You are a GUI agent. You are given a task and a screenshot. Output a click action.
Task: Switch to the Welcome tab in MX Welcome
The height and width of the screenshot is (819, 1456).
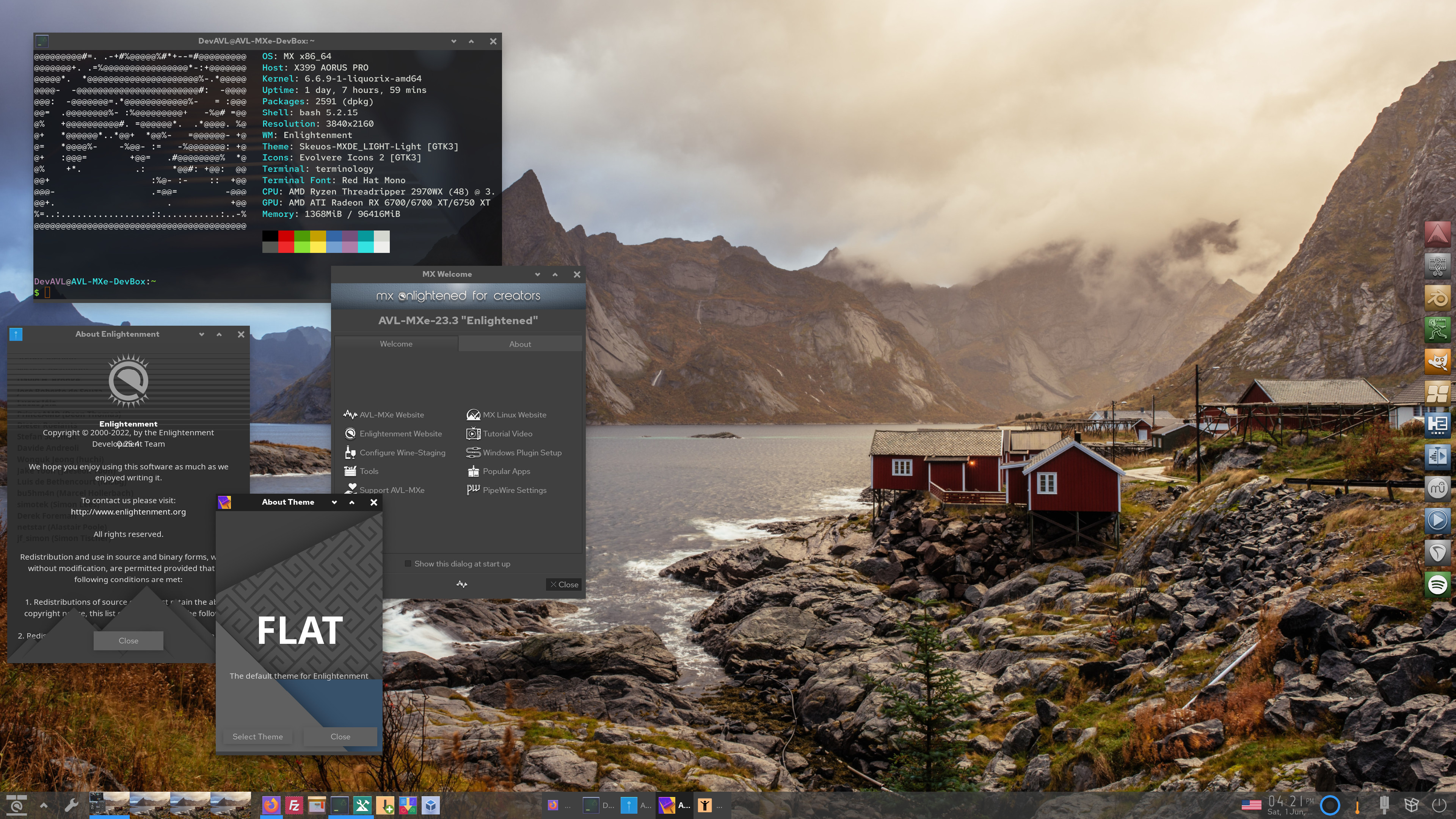(396, 344)
